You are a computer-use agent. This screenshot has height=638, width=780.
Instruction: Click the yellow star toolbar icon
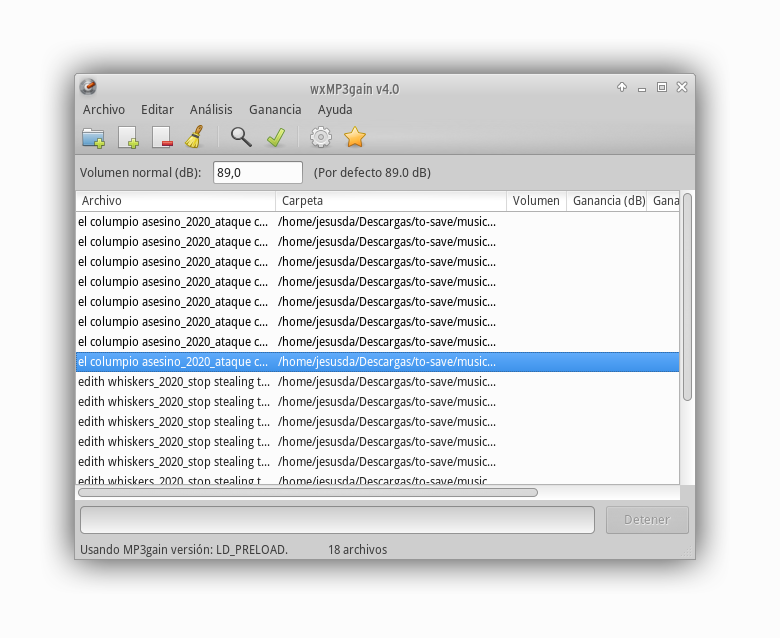(x=355, y=138)
